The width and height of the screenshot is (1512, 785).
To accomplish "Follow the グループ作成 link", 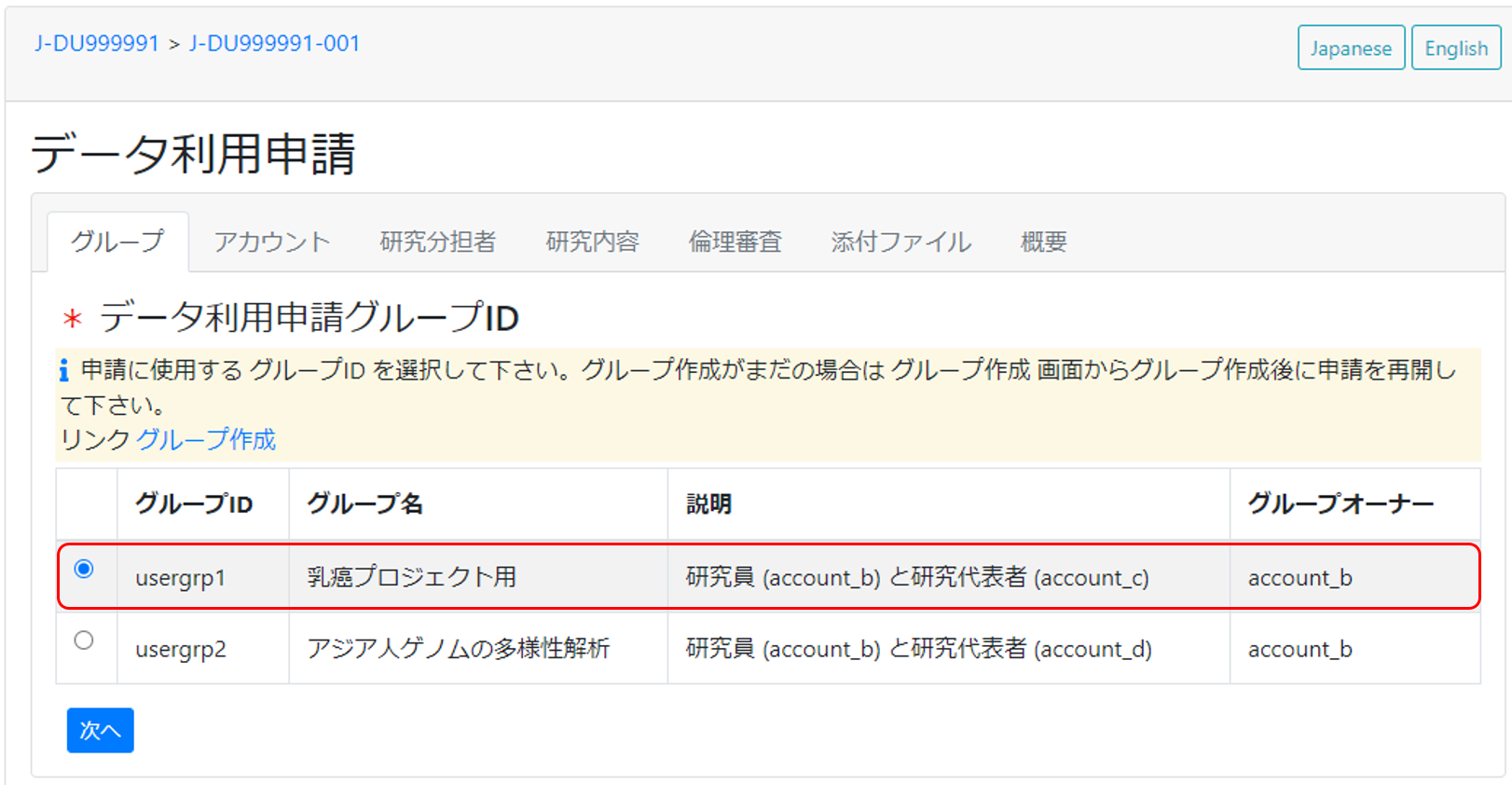I will click(206, 439).
